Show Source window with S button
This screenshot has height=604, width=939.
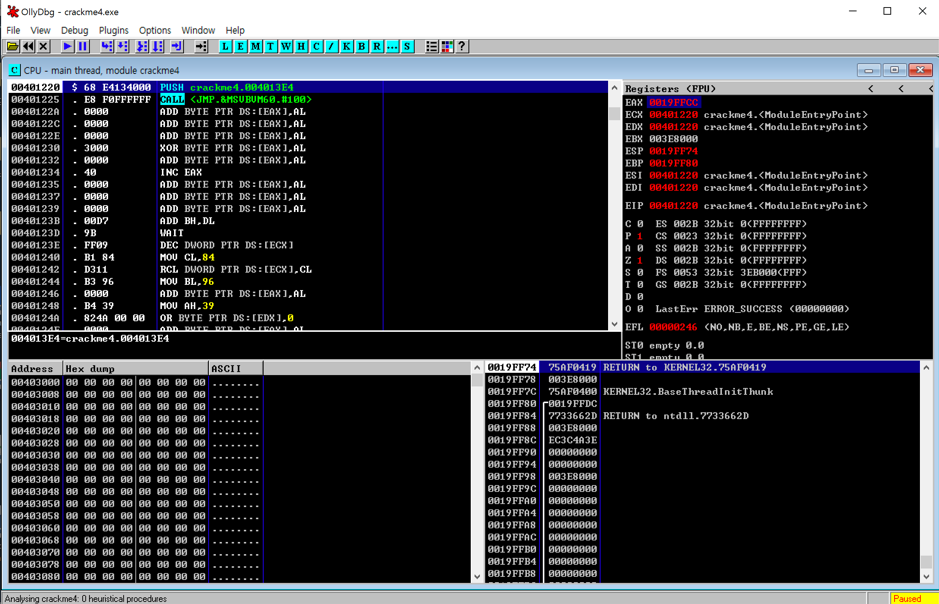click(407, 46)
